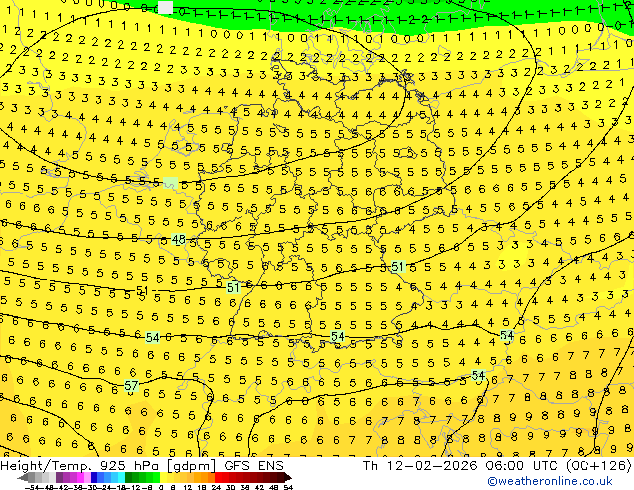Pick the magenta swatch in the color scale

click(80, 477)
